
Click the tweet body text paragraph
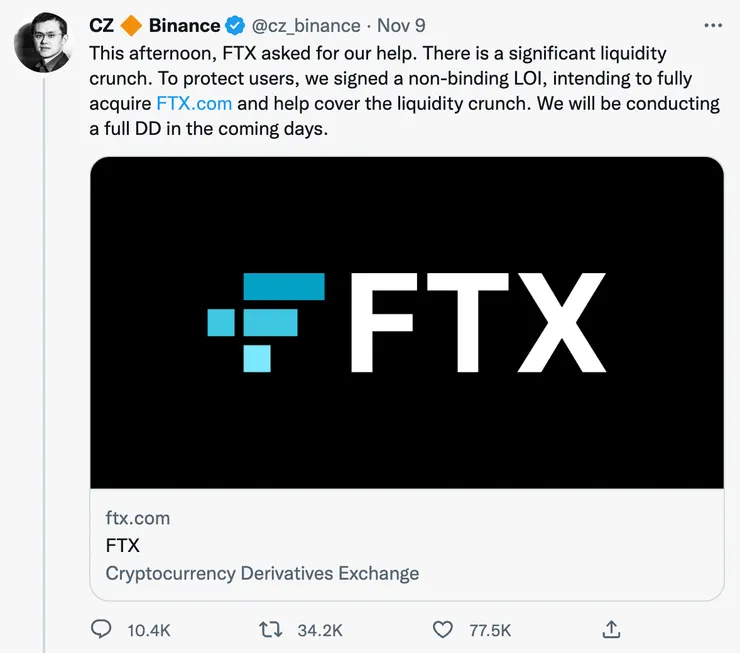coord(400,77)
